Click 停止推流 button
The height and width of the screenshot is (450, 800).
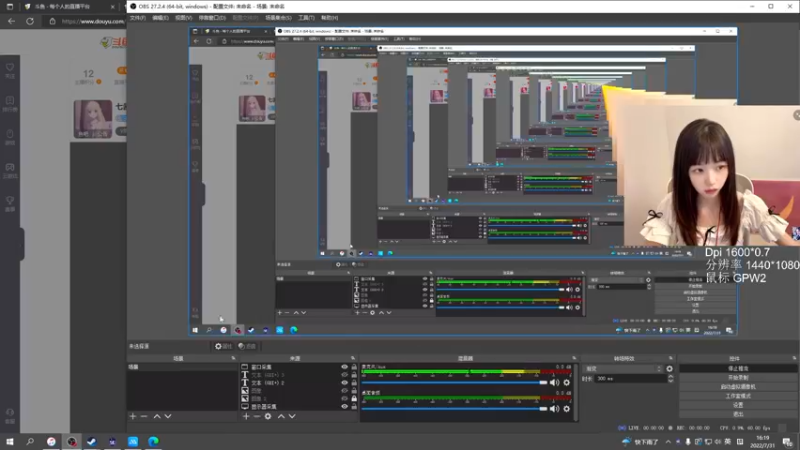click(738, 368)
